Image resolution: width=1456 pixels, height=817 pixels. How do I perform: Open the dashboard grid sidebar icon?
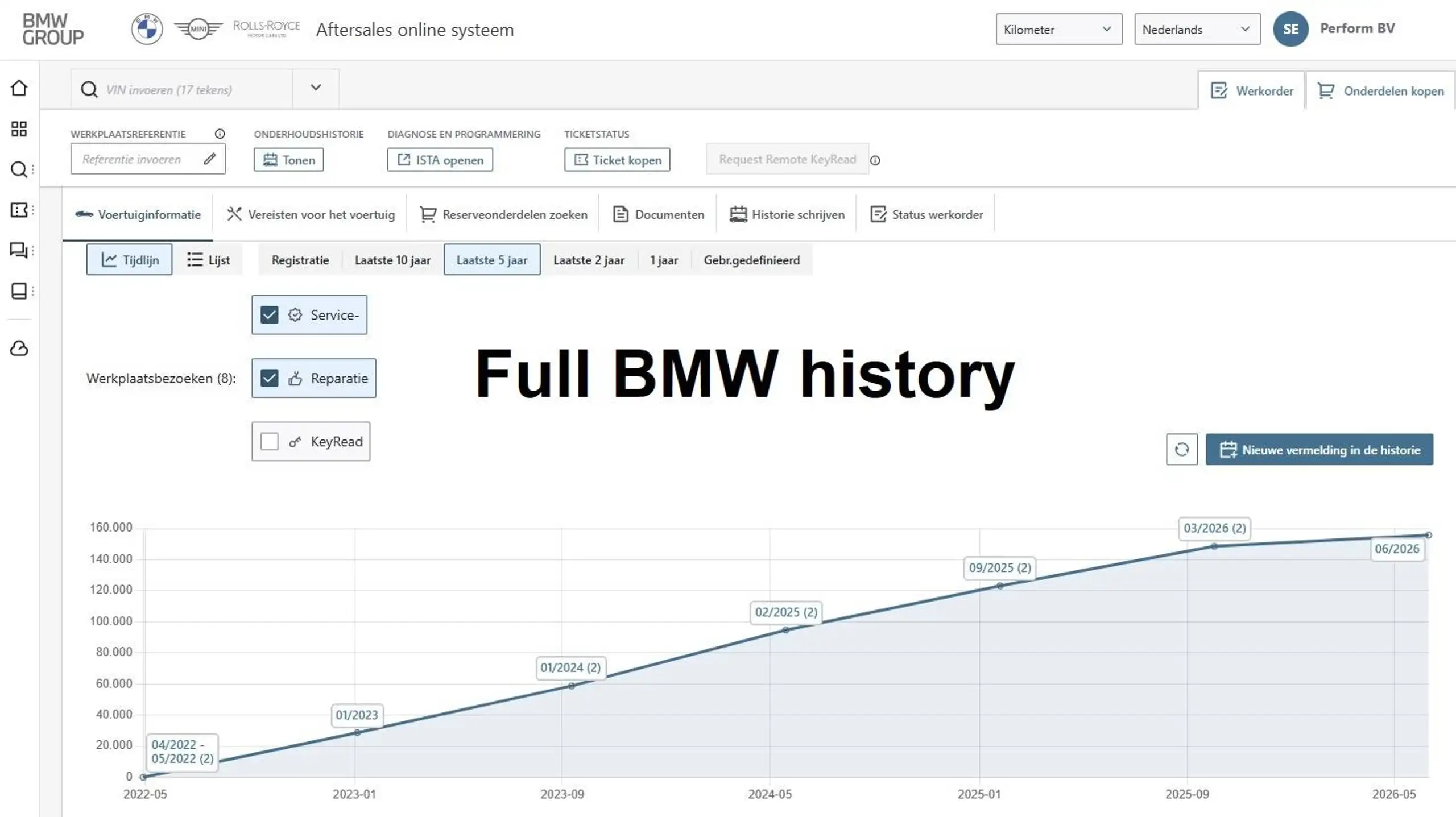[x=19, y=129]
